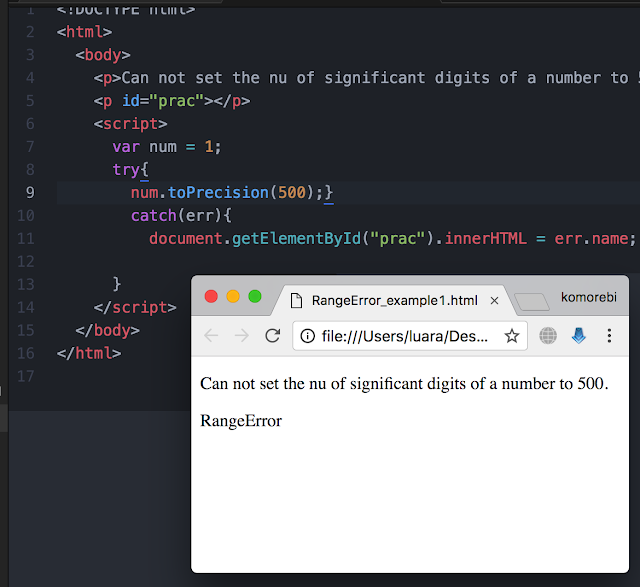Click the opening script tag on line 6
640x587 pixels.
click(x=131, y=124)
